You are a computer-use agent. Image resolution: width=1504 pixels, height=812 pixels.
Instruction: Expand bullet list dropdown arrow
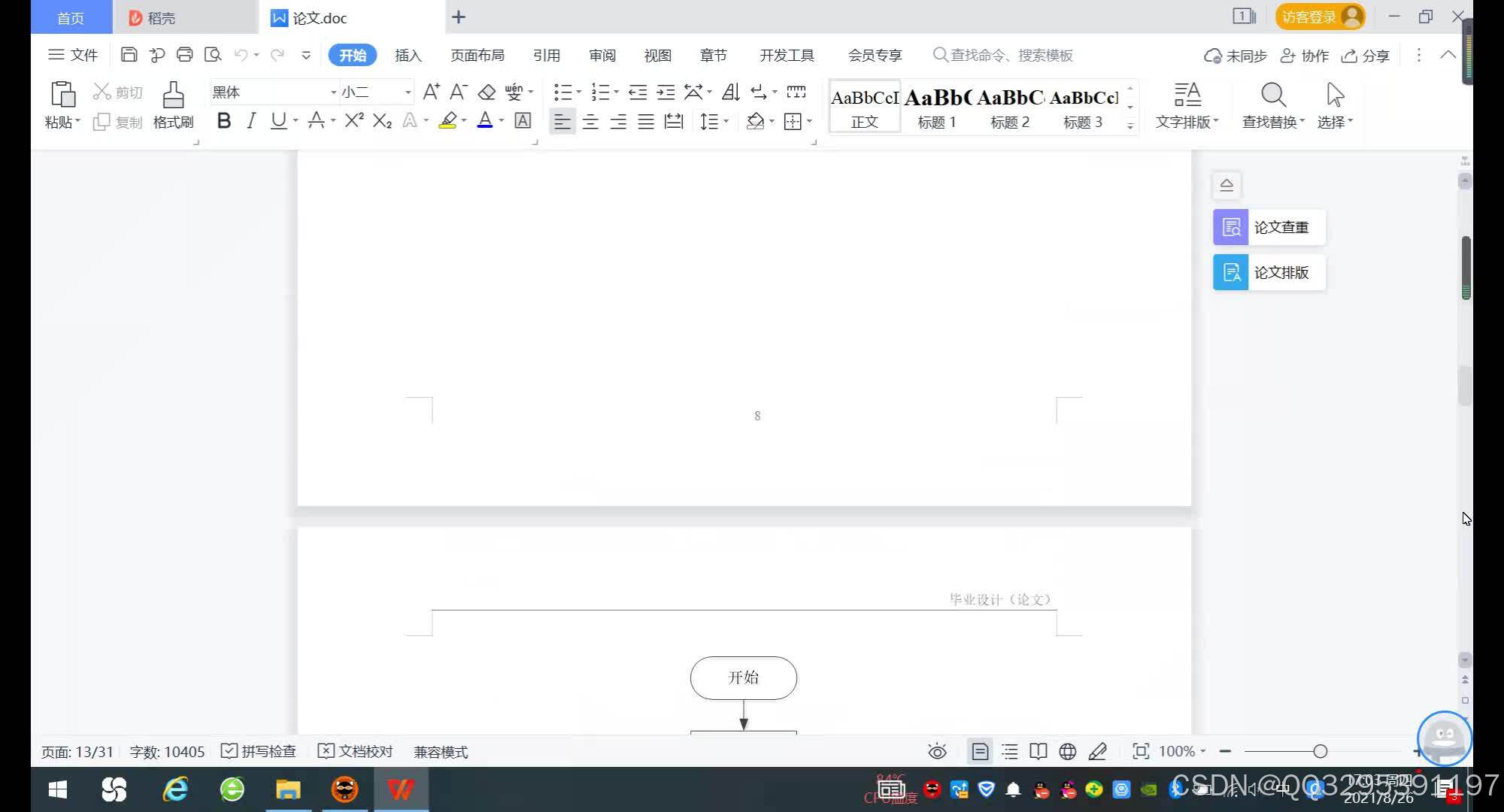(x=579, y=92)
